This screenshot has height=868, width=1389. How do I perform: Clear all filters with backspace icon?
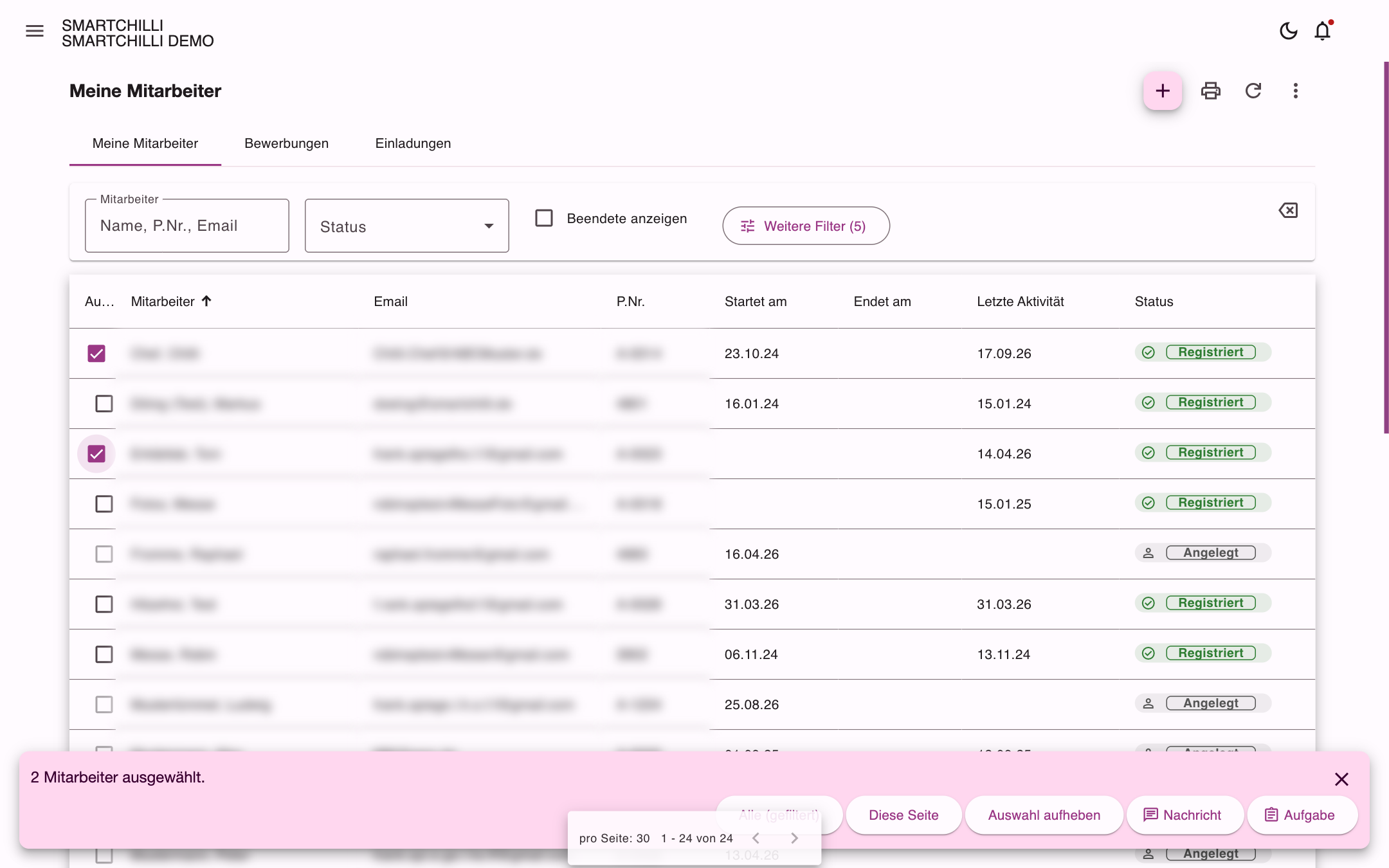click(x=1288, y=210)
